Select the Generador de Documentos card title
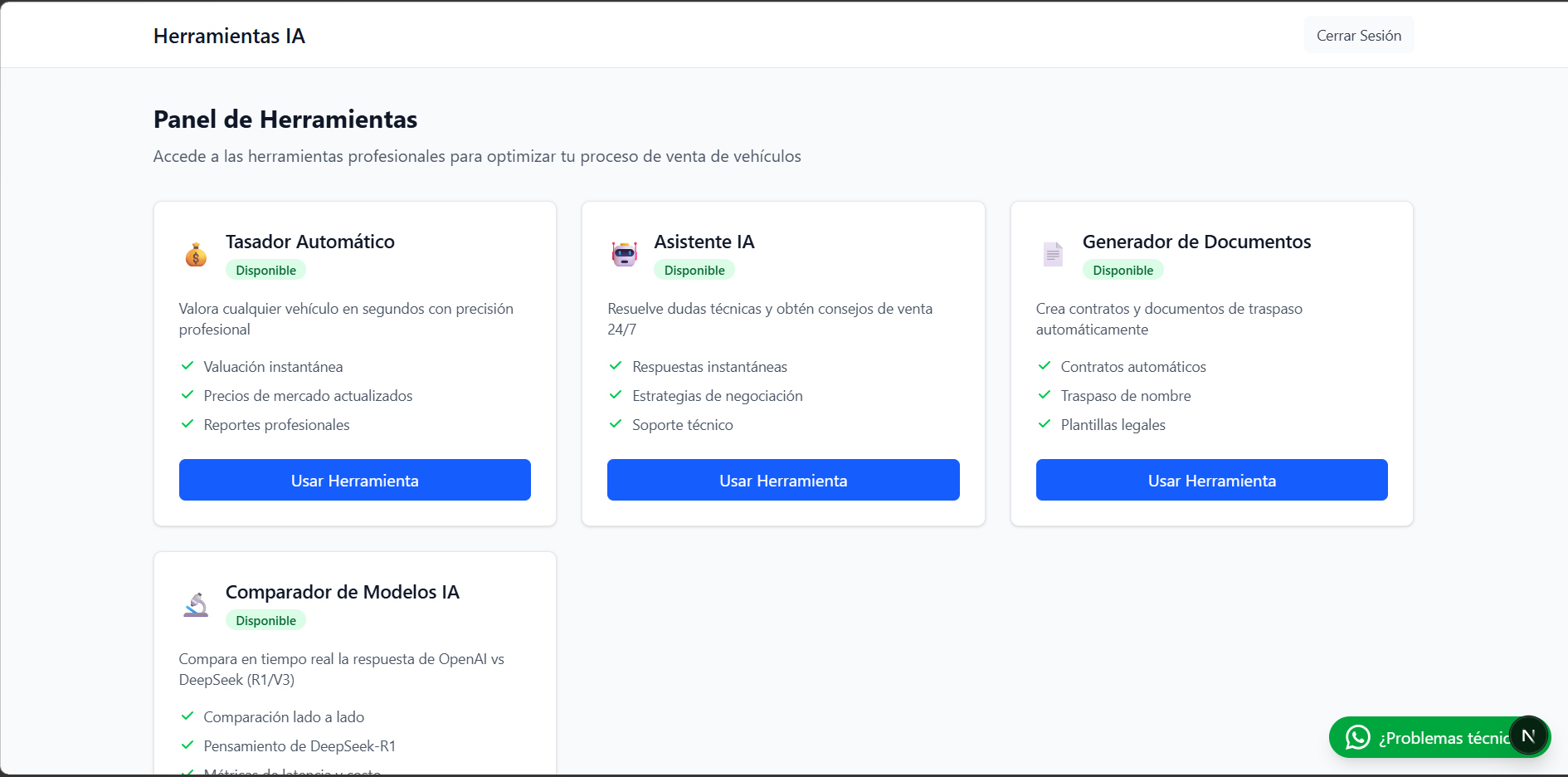 click(1196, 242)
